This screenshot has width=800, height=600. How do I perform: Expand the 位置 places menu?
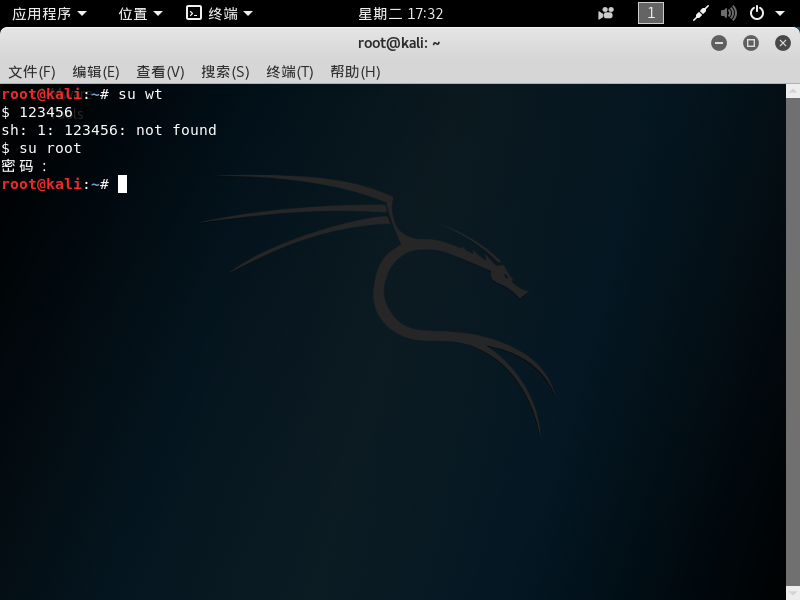coord(140,14)
